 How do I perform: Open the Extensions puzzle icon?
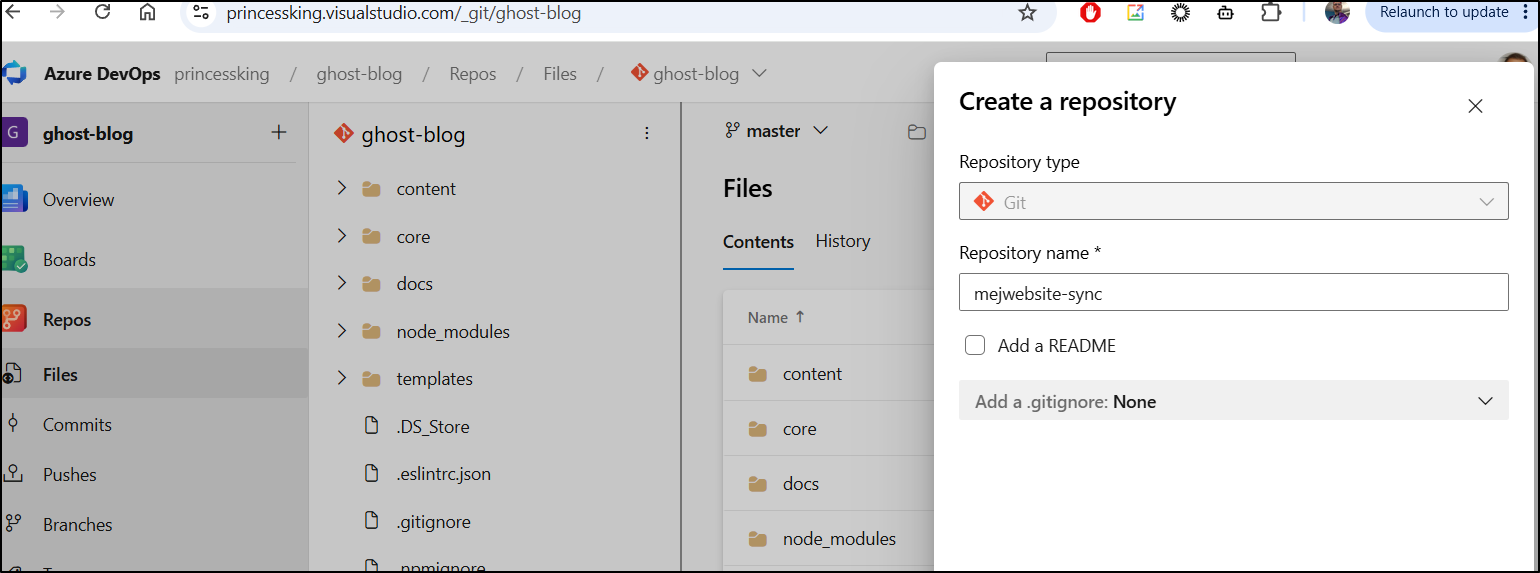pyautogui.click(x=1271, y=13)
